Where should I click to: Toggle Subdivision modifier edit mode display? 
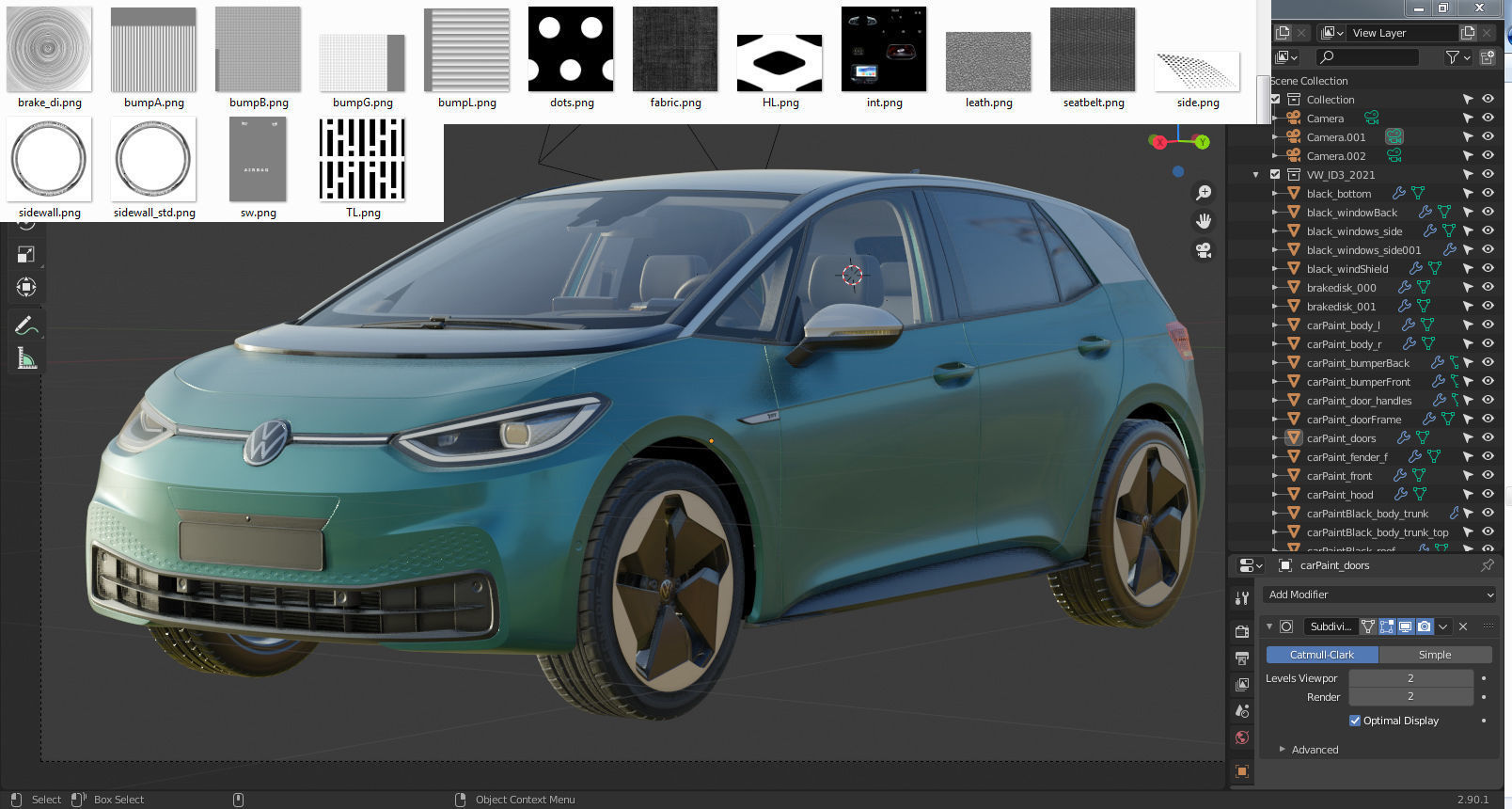[x=1387, y=627]
